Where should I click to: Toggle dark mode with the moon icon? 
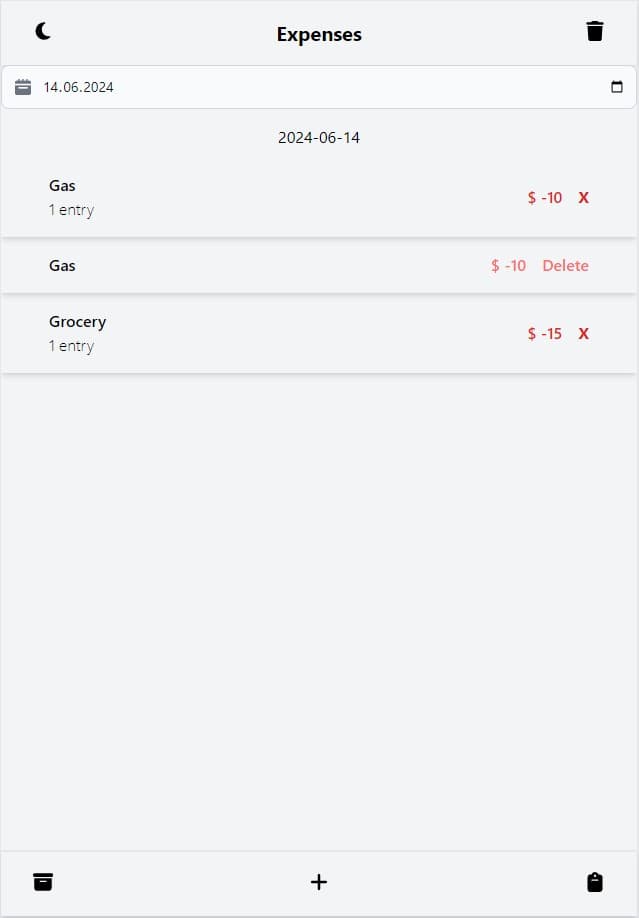click(x=44, y=31)
